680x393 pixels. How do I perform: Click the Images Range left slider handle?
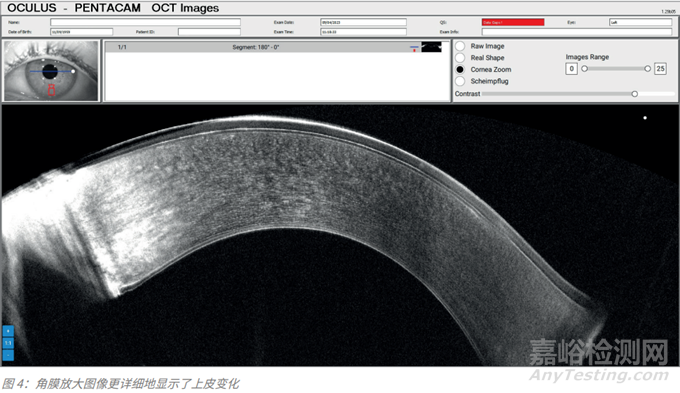tap(585, 69)
